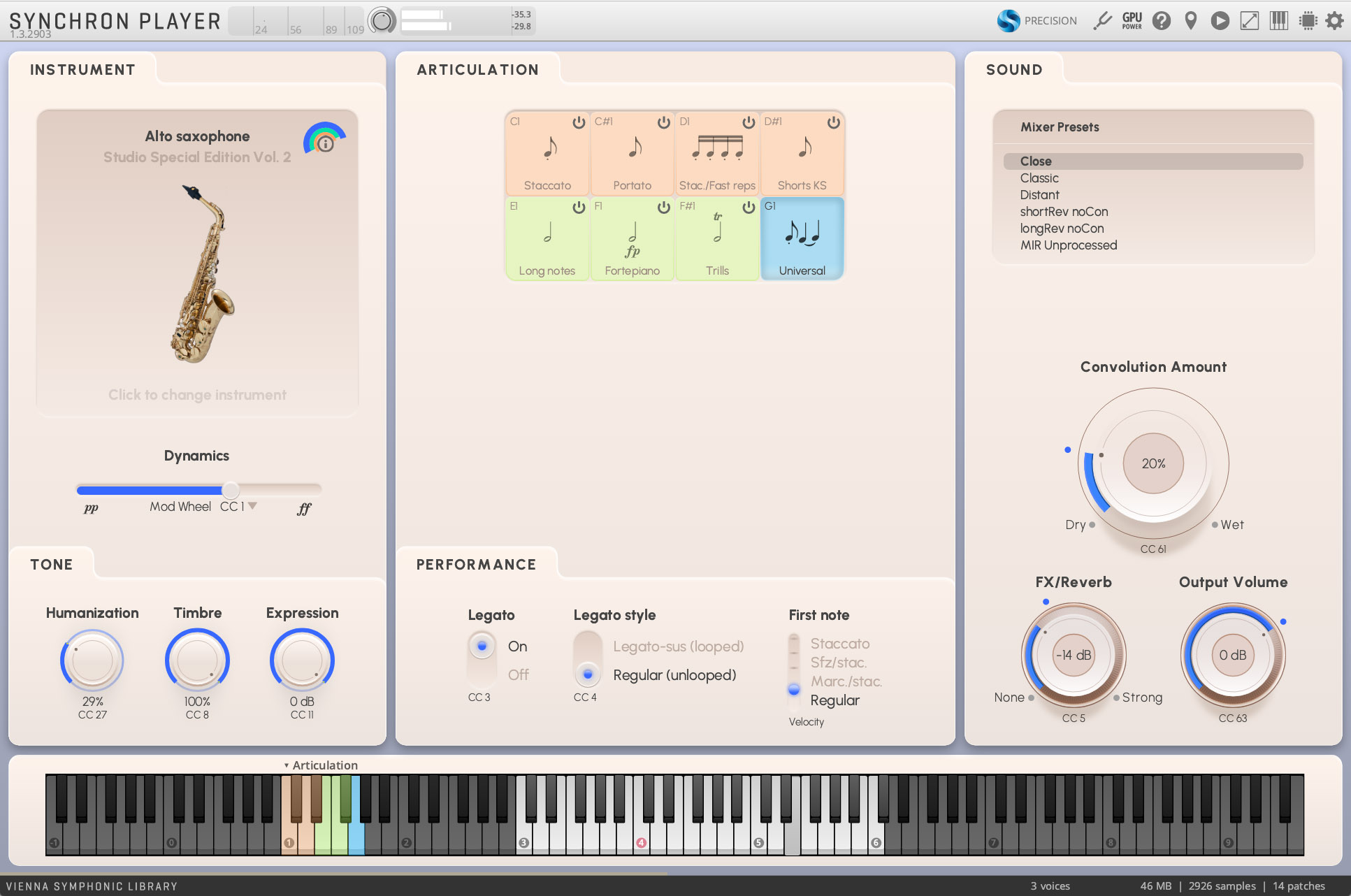The width and height of the screenshot is (1351, 896).
Task: Open the Dynamics CC 1 dropdown arrow
Action: click(253, 505)
